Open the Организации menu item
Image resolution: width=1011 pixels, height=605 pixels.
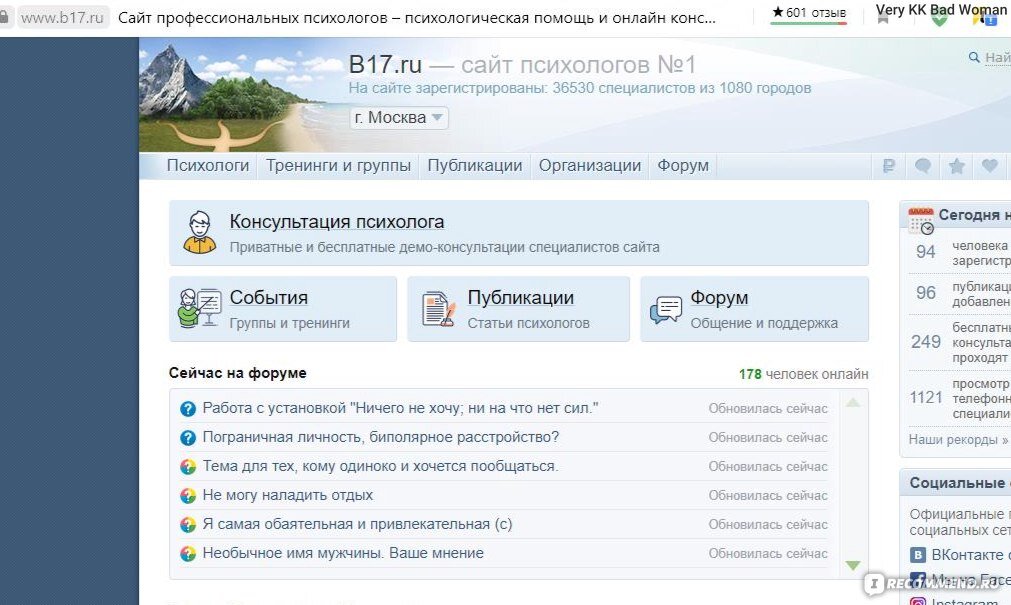pyautogui.click(x=589, y=165)
